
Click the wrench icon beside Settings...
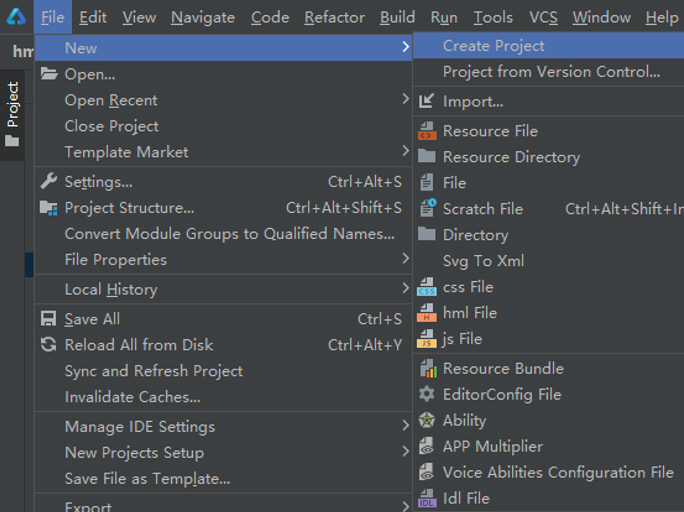pos(48,182)
